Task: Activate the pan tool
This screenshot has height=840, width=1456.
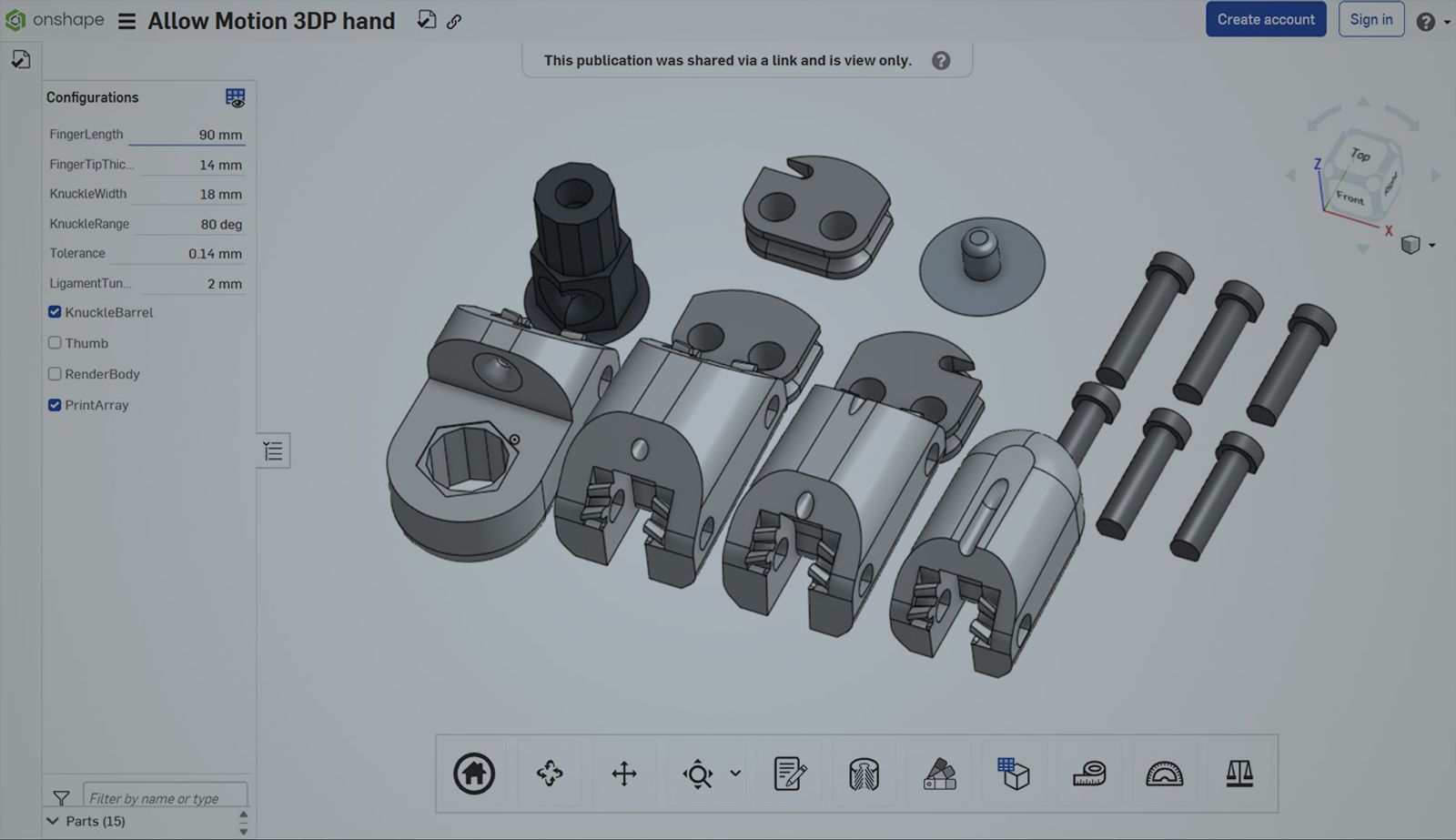Action: (x=624, y=774)
